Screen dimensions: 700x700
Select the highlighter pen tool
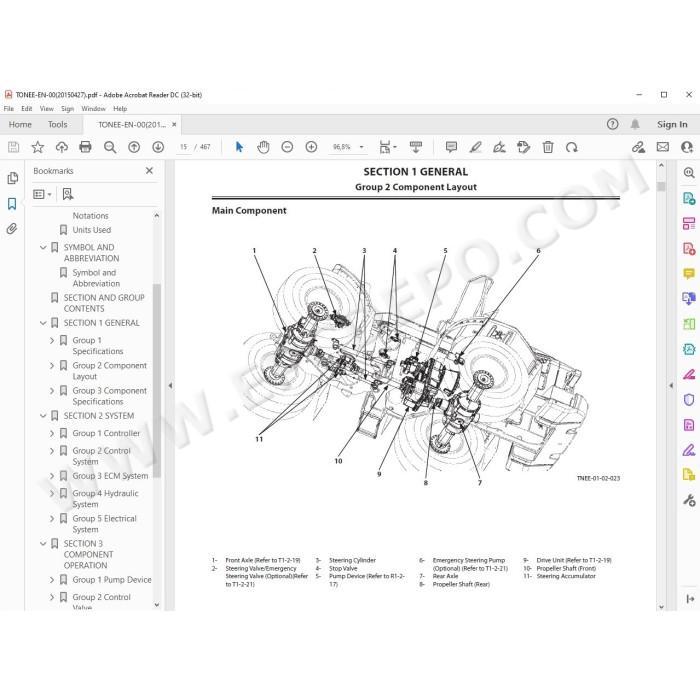point(475,147)
